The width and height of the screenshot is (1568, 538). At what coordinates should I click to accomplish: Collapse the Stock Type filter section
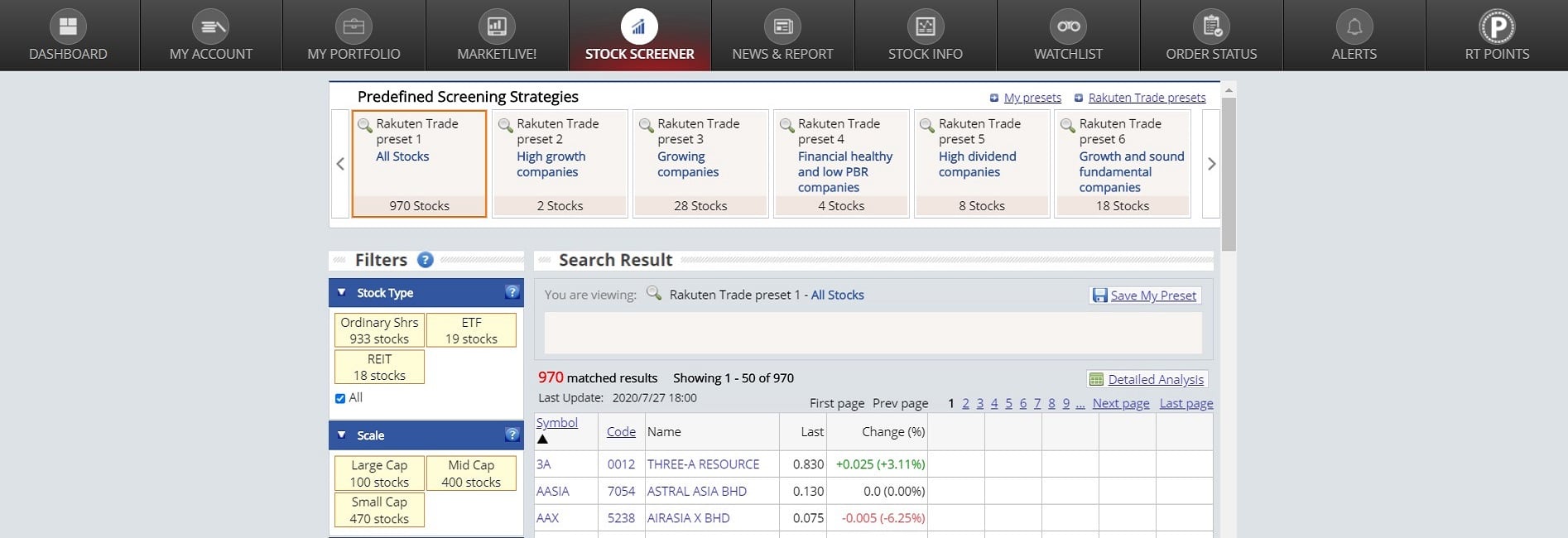pyautogui.click(x=341, y=292)
